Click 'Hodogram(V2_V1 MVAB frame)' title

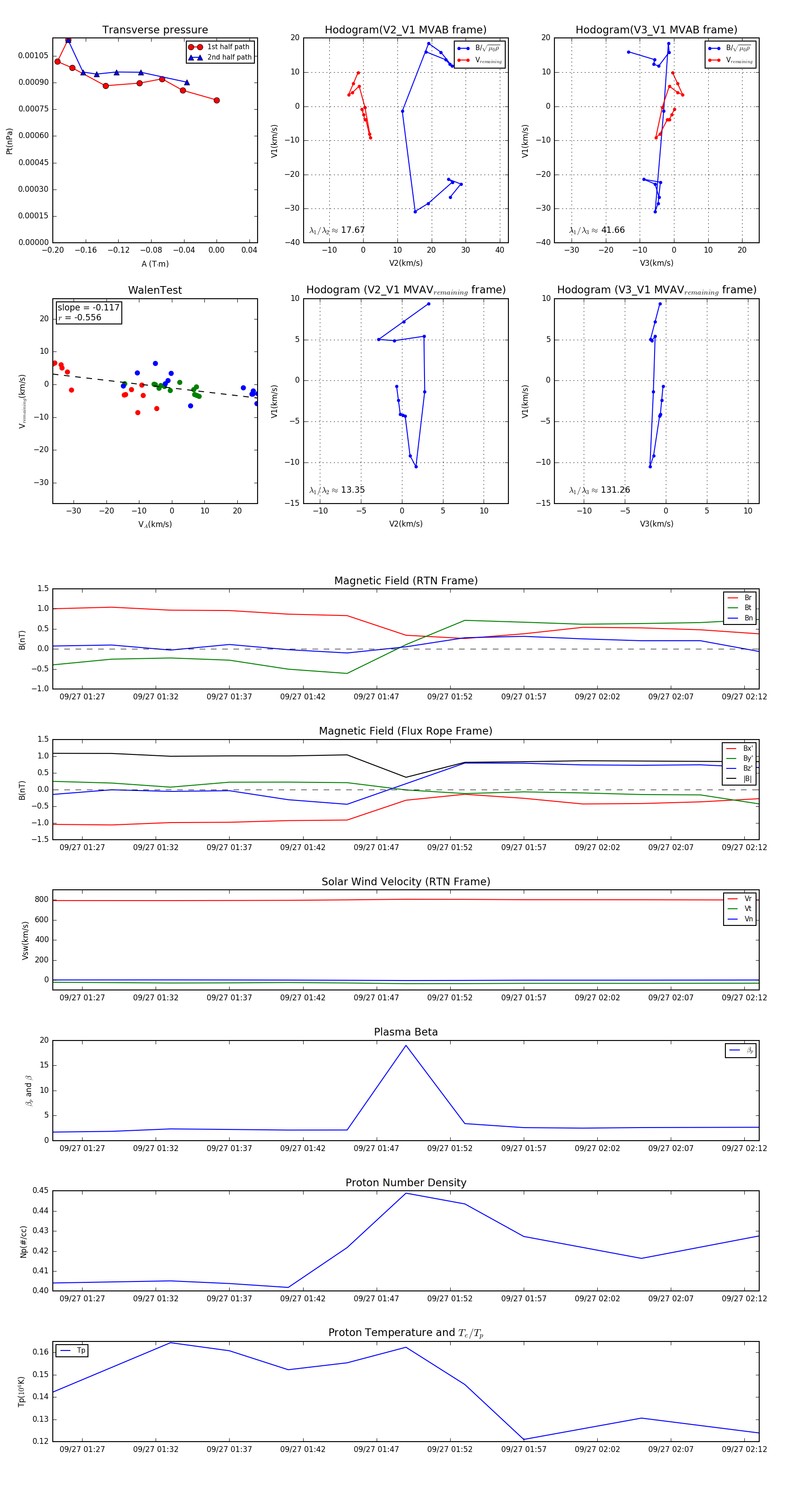click(x=406, y=30)
